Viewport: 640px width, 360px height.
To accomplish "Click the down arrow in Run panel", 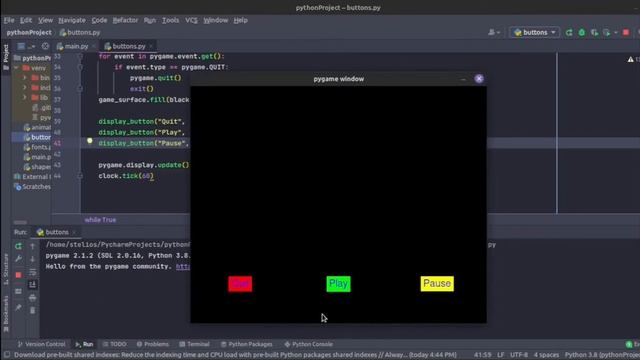I will tap(33, 259).
